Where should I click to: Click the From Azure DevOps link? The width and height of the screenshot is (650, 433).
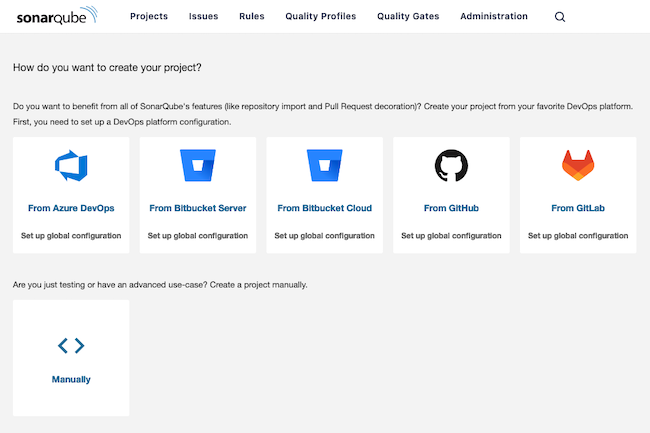pyautogui.click(x=71, y=208)
